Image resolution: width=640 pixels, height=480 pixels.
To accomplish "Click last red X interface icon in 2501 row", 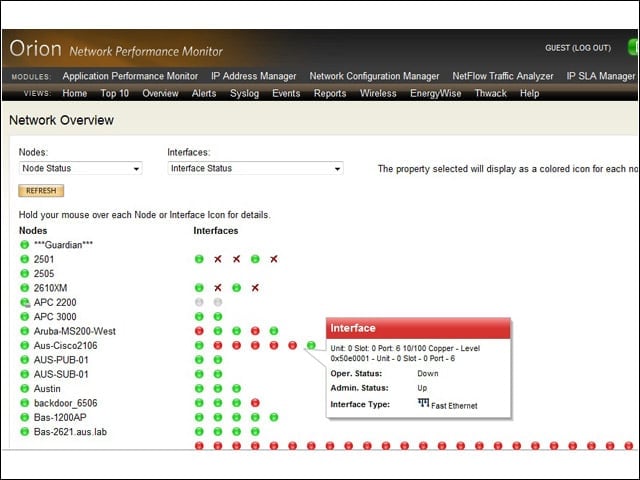I will tap(274, 259).
